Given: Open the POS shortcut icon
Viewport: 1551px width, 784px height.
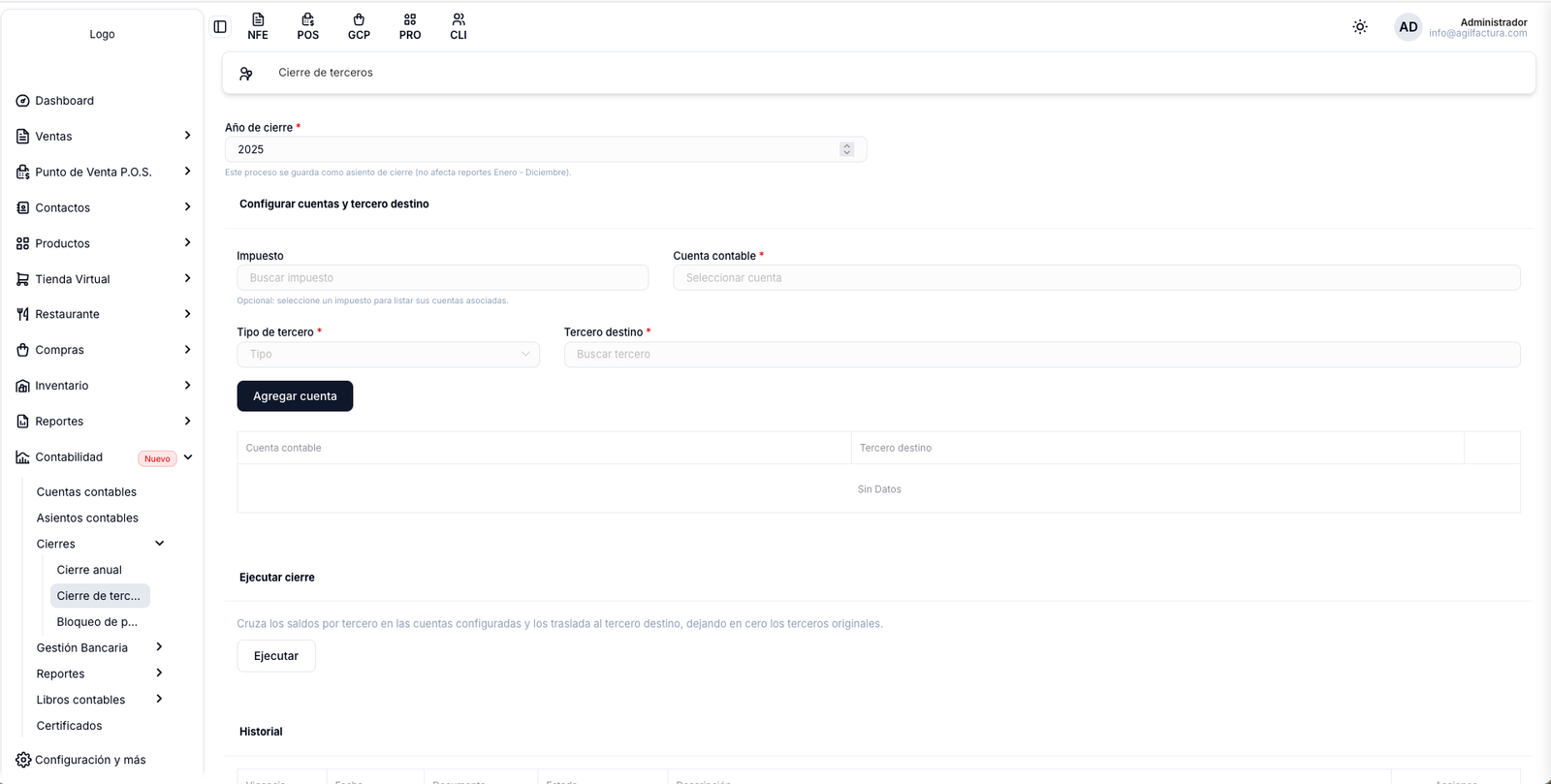Looking at the screenshot, I should tap(308, 27).
